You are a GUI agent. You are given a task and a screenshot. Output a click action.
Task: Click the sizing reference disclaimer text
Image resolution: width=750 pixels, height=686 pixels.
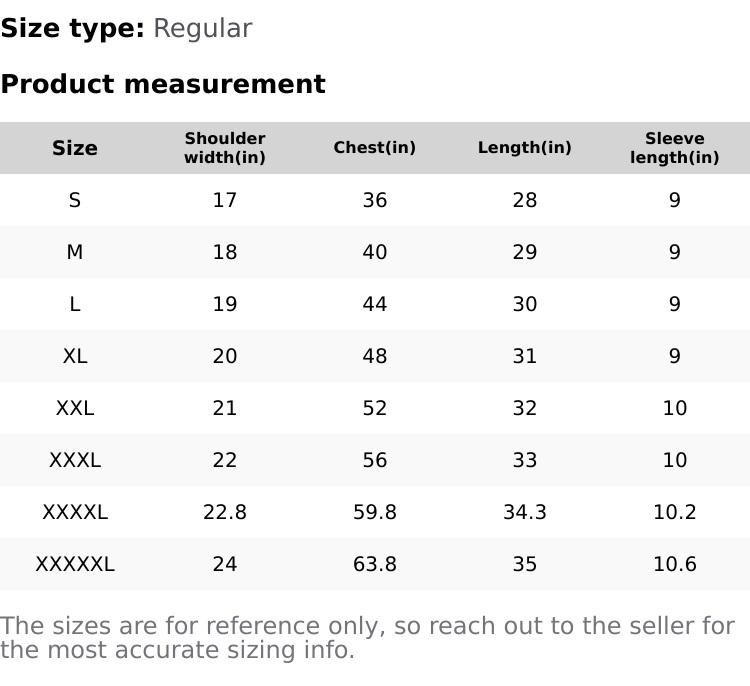[367, 638]
